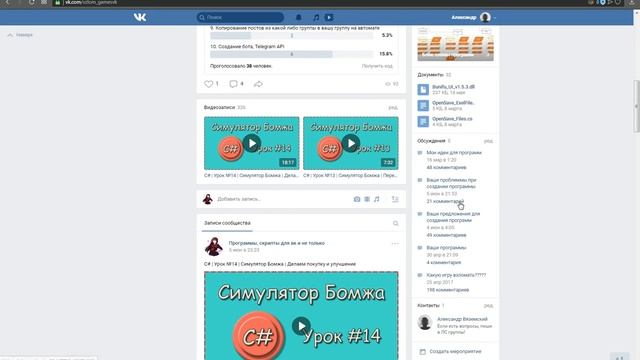Open Мои идеи для программ discussion
Viewport: 640px width, 360px height.
coord(454,153)
